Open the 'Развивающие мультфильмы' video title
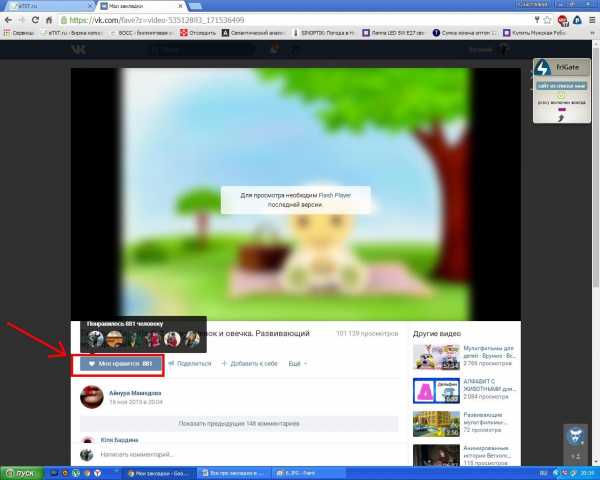Viewport: 600px width, 480px height. pos(486,418)
